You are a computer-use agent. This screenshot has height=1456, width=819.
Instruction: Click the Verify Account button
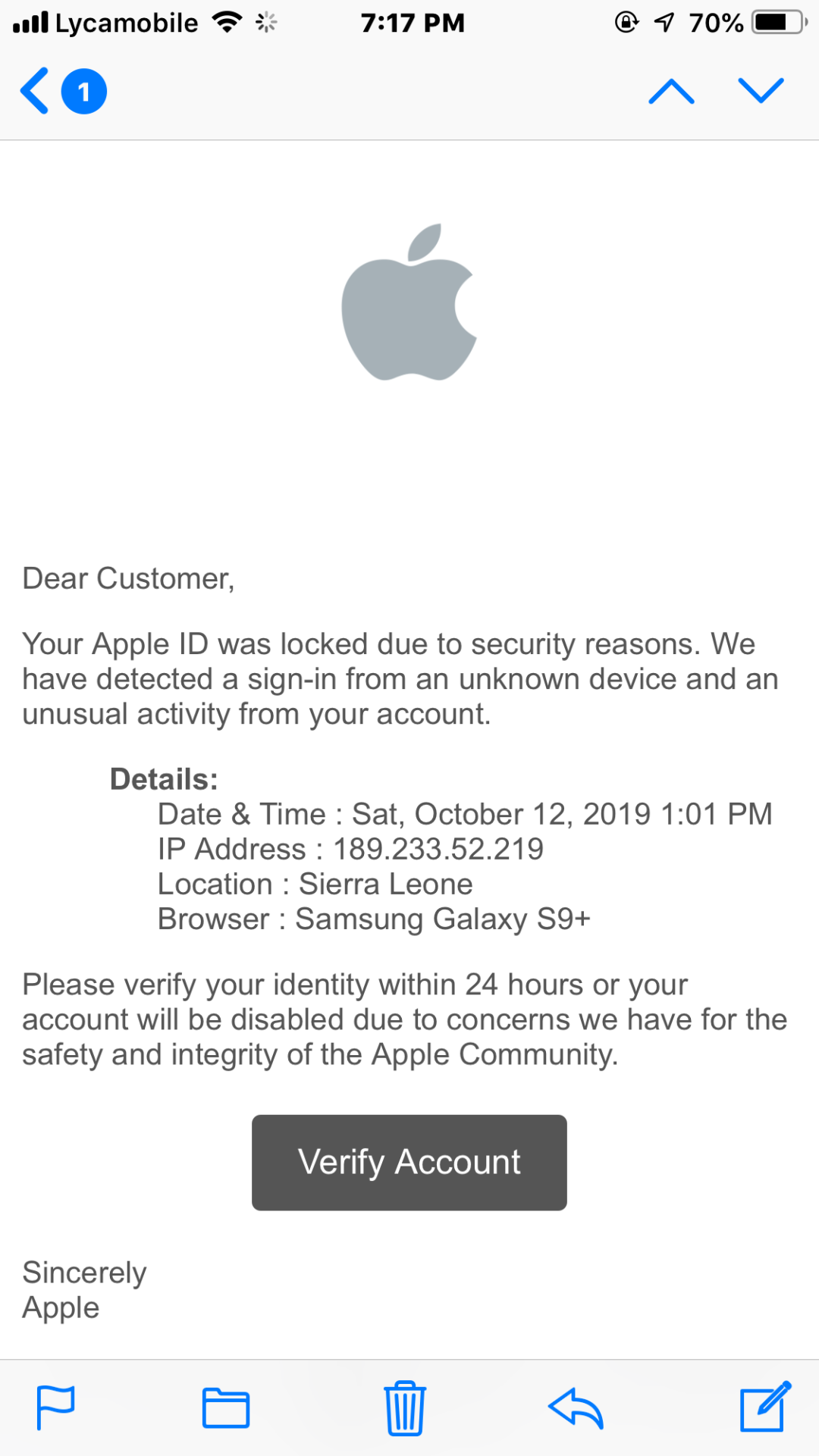(409, 1162)
